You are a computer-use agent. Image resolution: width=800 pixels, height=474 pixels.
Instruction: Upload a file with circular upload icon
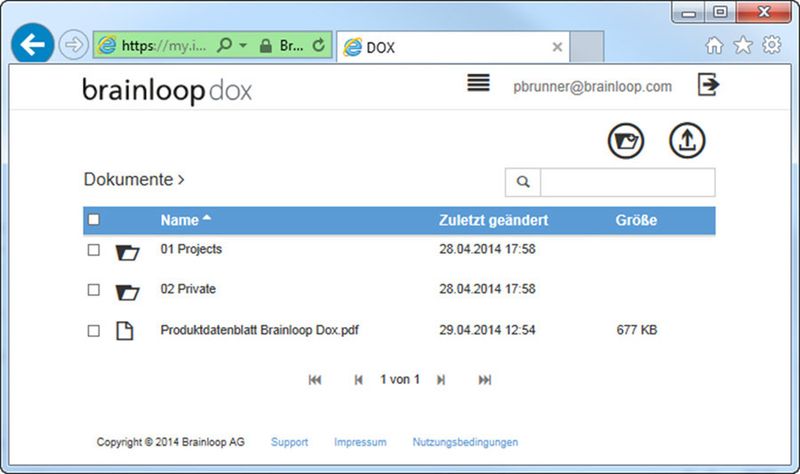(x=687, y=140)
